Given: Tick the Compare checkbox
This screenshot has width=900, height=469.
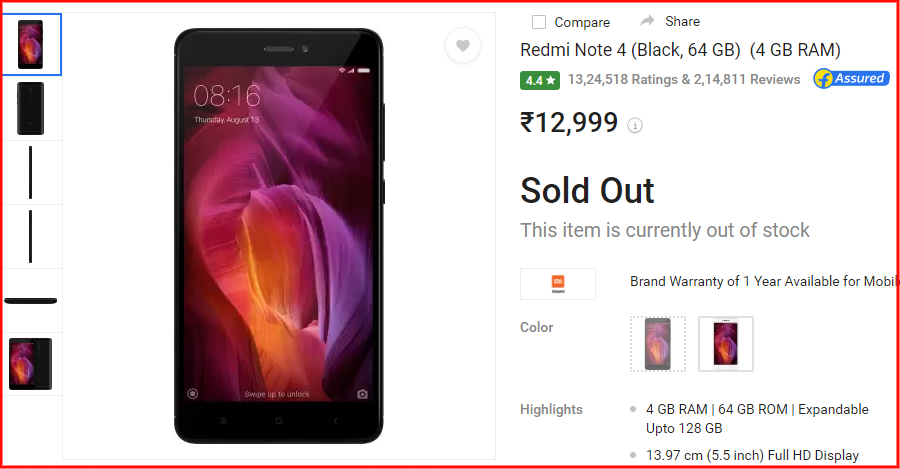Looking at the screenshot, I should tap(539, 22).
